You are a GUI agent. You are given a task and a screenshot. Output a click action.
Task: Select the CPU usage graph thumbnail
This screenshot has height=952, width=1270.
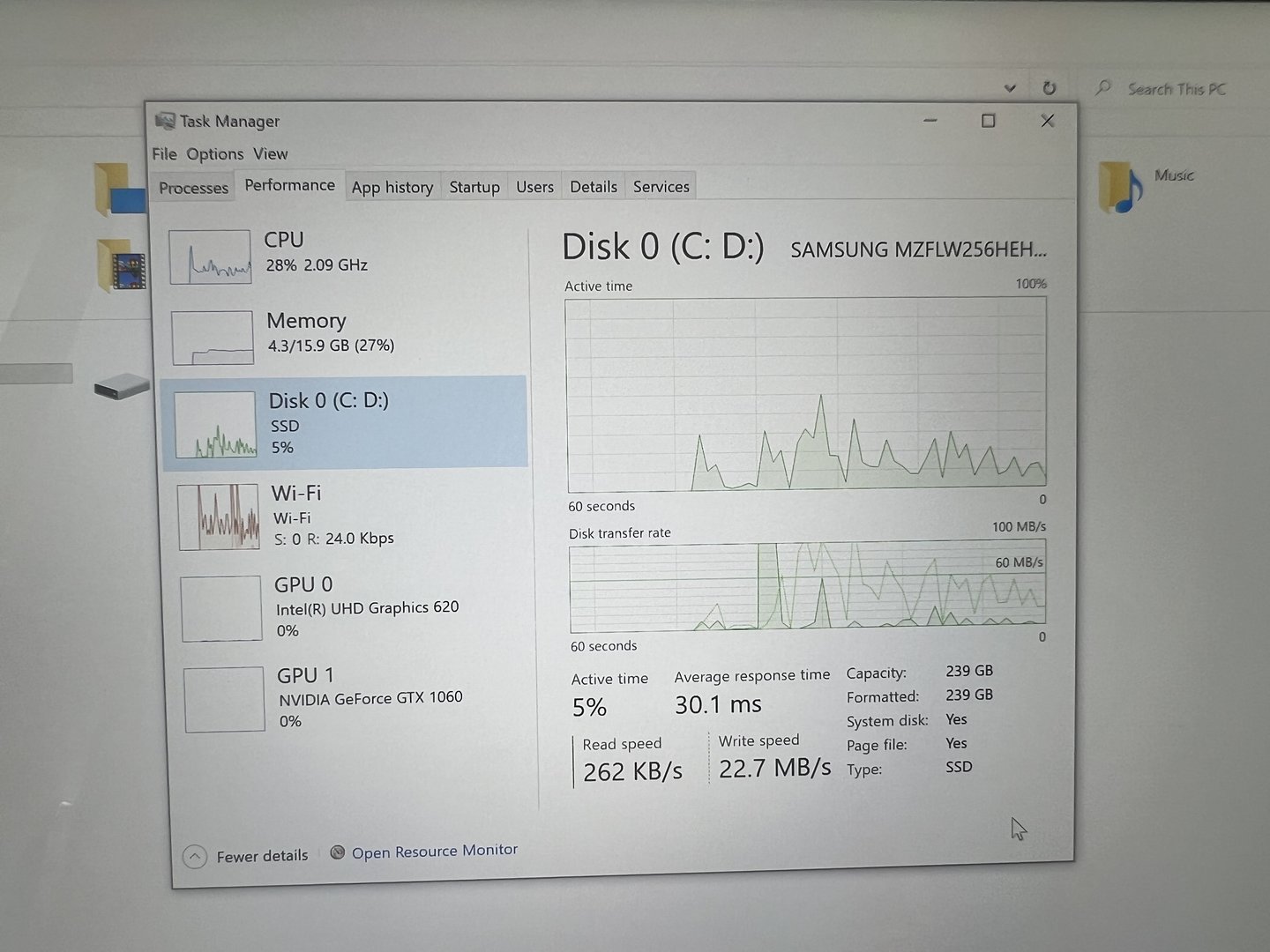[210, 257]
